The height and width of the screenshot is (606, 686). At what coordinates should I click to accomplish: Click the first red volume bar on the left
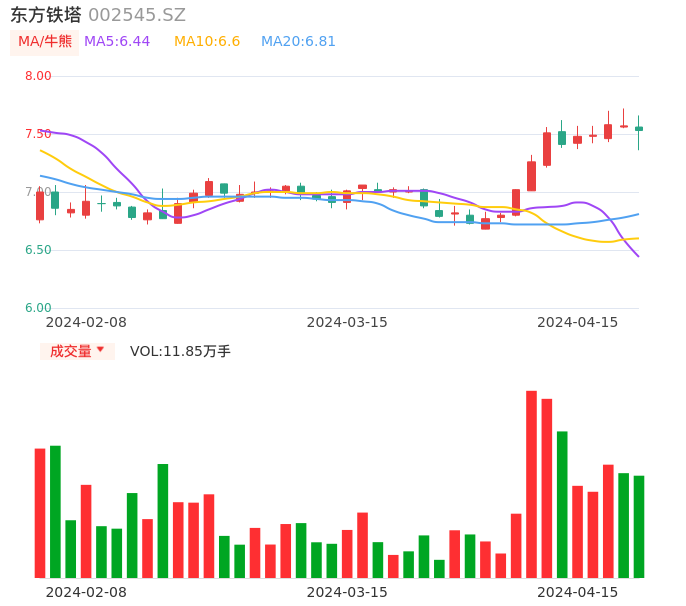[x=40, y=513]
